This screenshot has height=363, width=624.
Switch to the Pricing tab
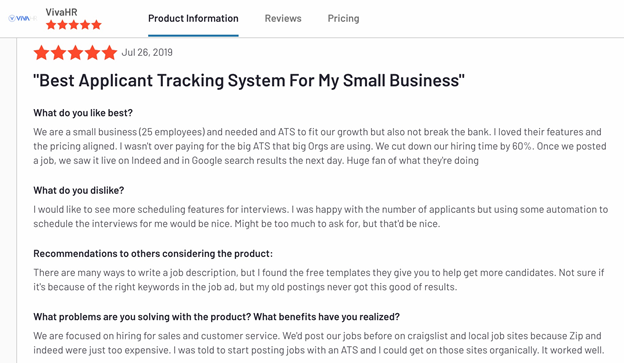point(343,18)
